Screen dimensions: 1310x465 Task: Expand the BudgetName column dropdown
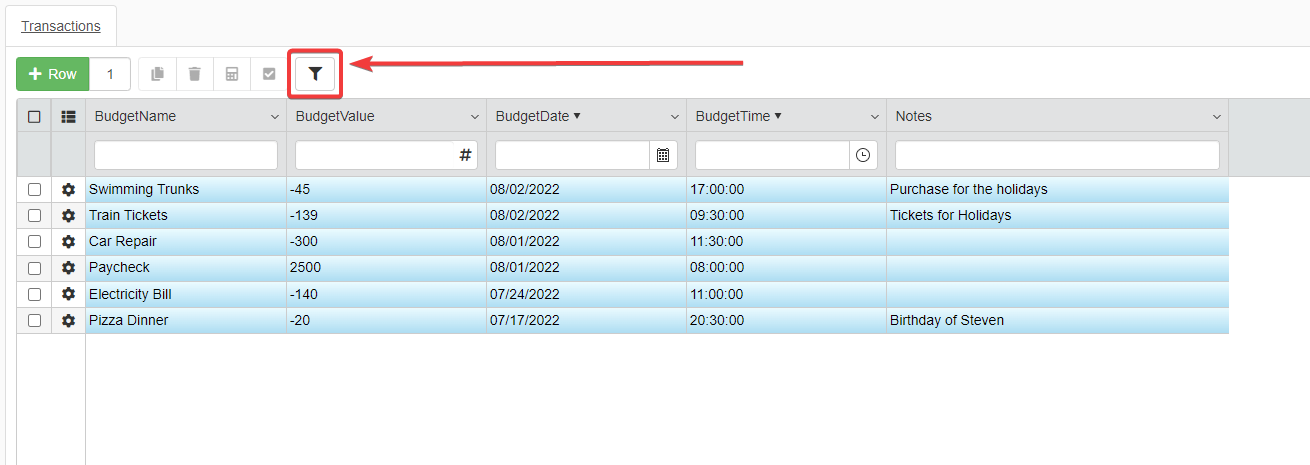coord(275,117)
